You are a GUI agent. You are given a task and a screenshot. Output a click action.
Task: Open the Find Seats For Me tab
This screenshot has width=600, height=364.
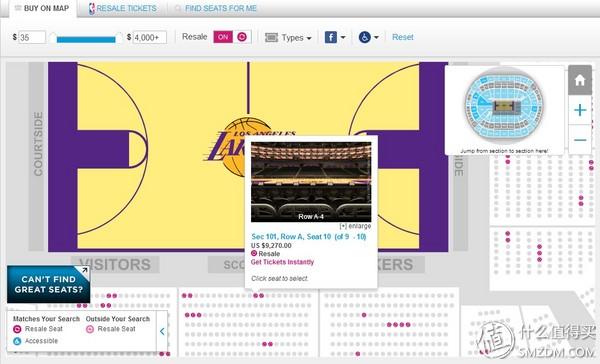tap(221, 8)
